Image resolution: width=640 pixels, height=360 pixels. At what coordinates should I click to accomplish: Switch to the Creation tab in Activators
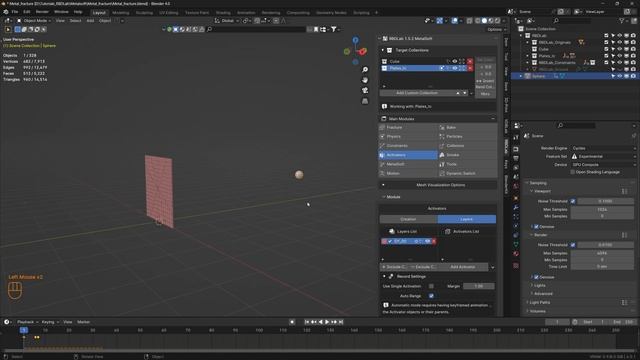coord(408,219)
